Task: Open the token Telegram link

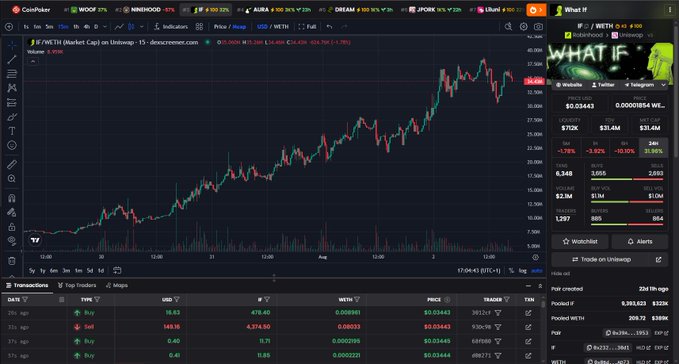Action: (x=639, y=85)
